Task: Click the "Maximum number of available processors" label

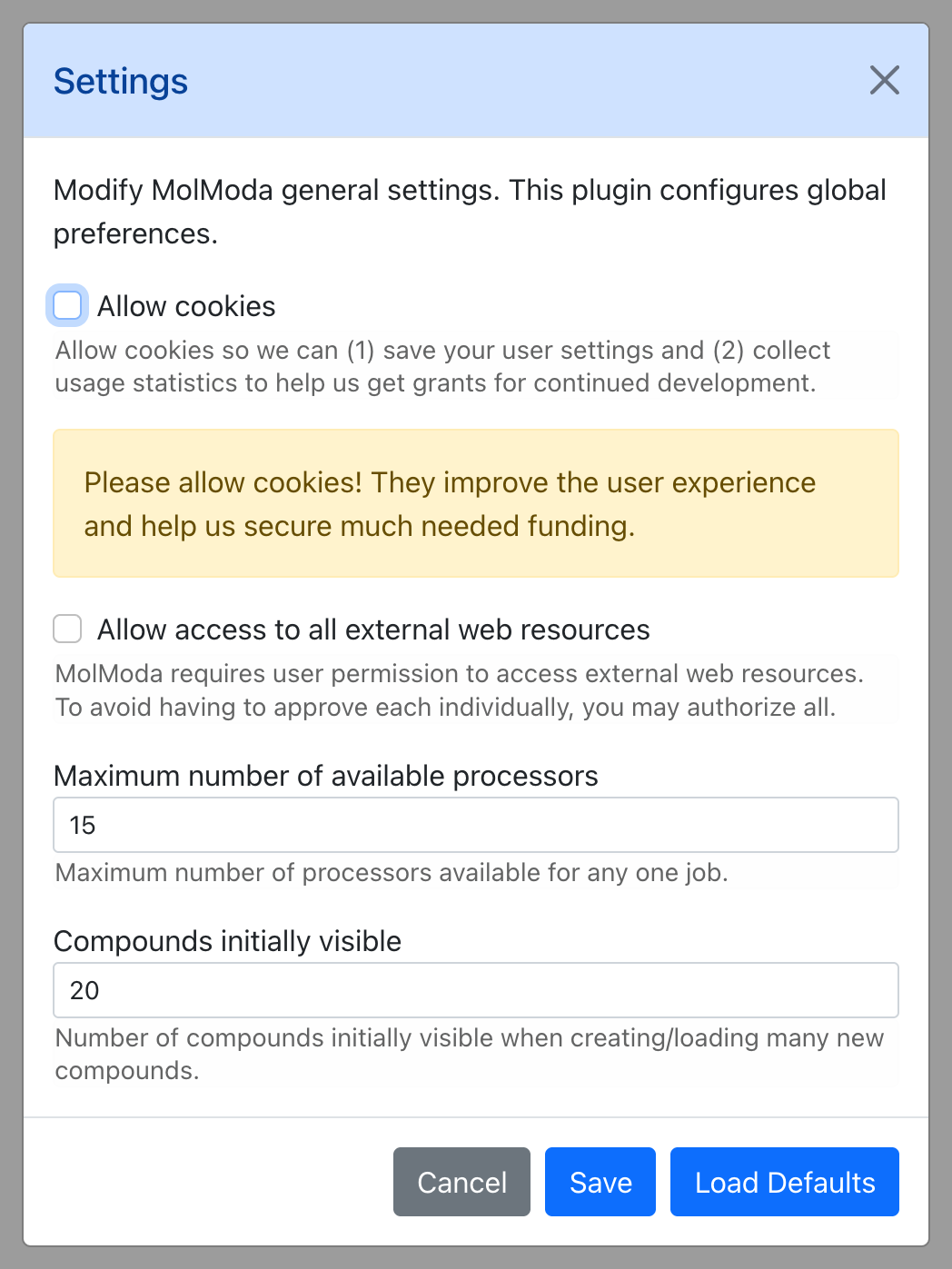Action: click(326, 776)
